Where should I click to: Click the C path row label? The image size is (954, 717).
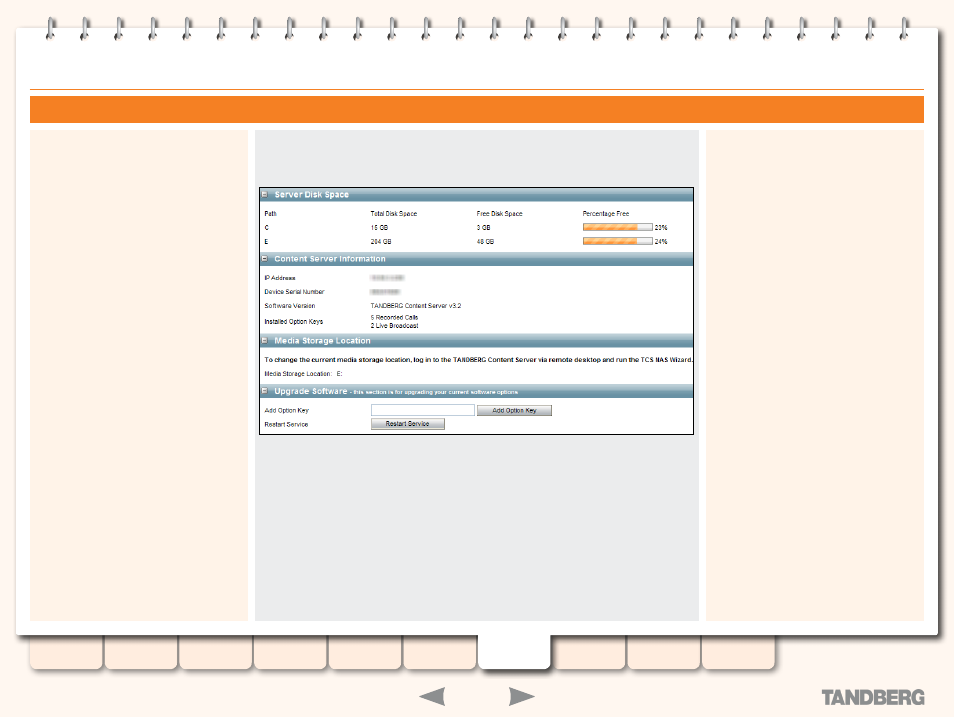266,228
